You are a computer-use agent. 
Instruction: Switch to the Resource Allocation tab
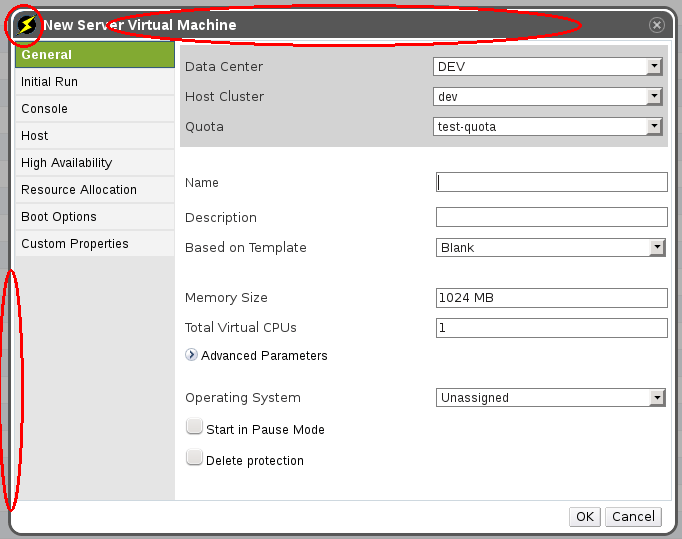[x=95, y=190]
